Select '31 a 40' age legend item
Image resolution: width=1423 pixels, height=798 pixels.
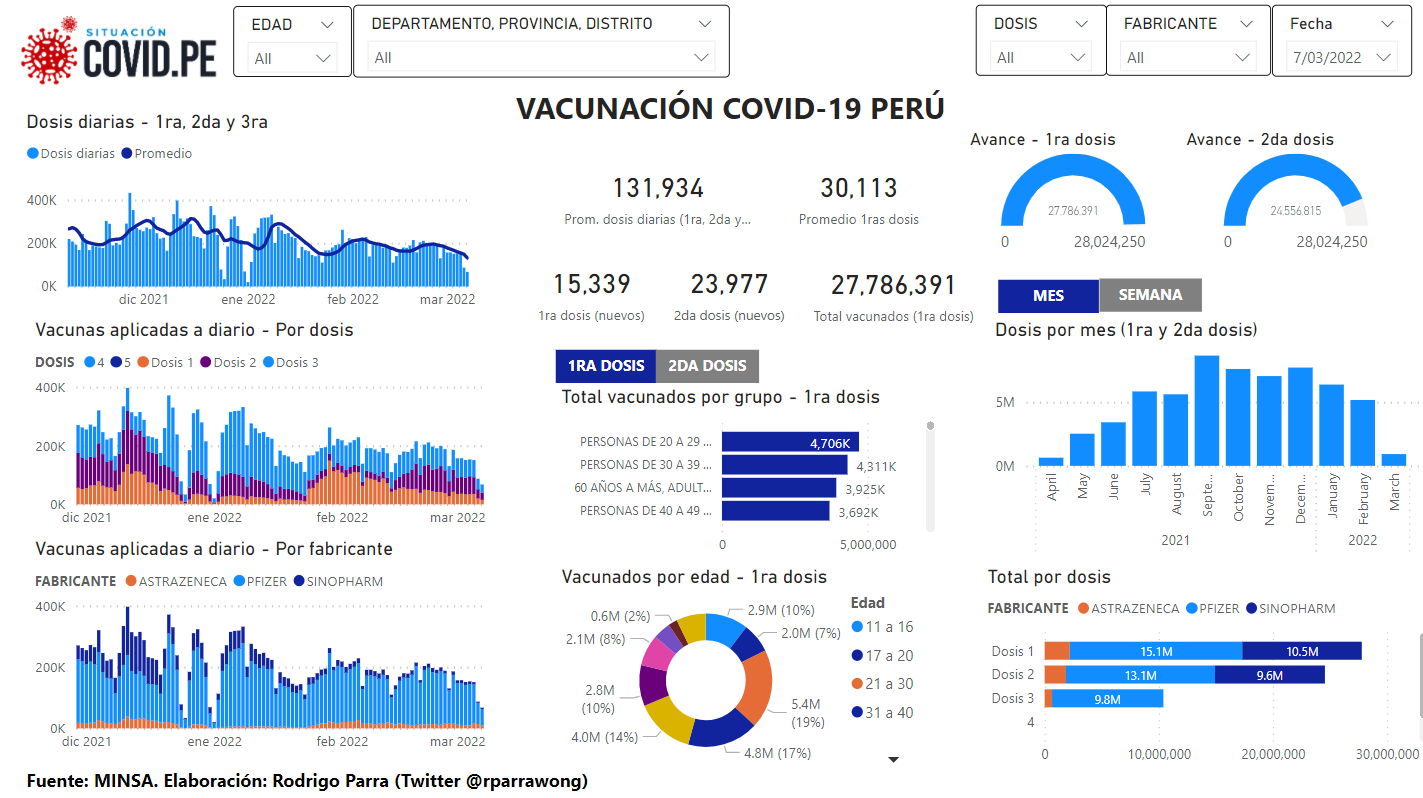coord(882,713)
